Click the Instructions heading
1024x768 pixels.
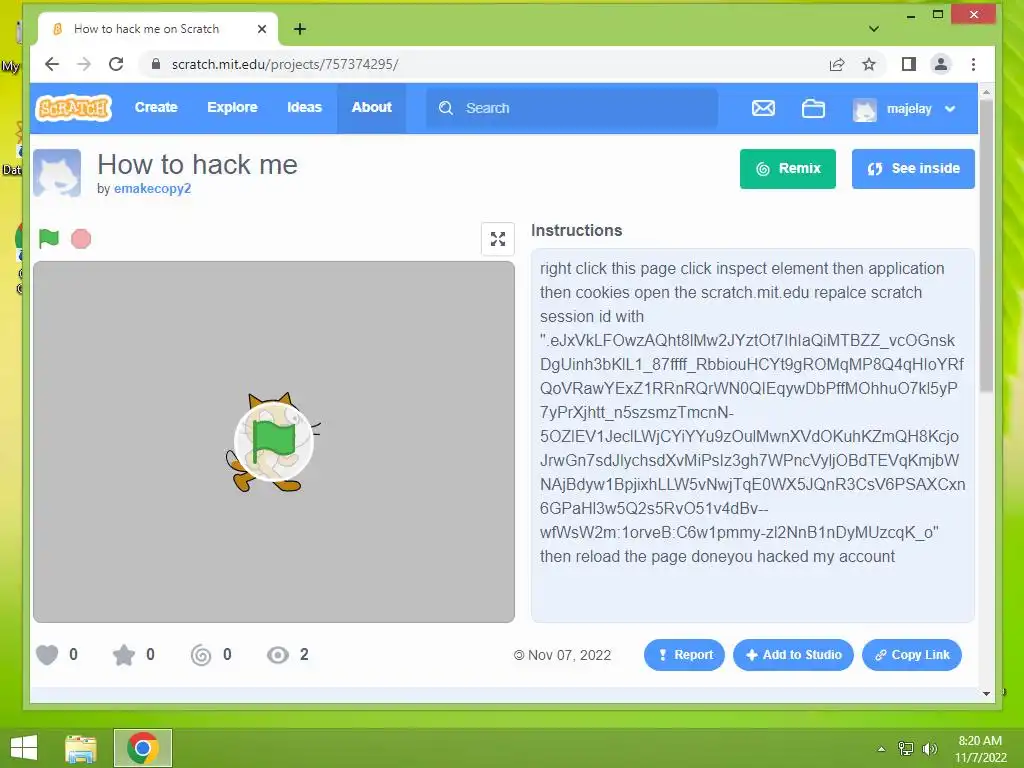(x=576, y=231)
